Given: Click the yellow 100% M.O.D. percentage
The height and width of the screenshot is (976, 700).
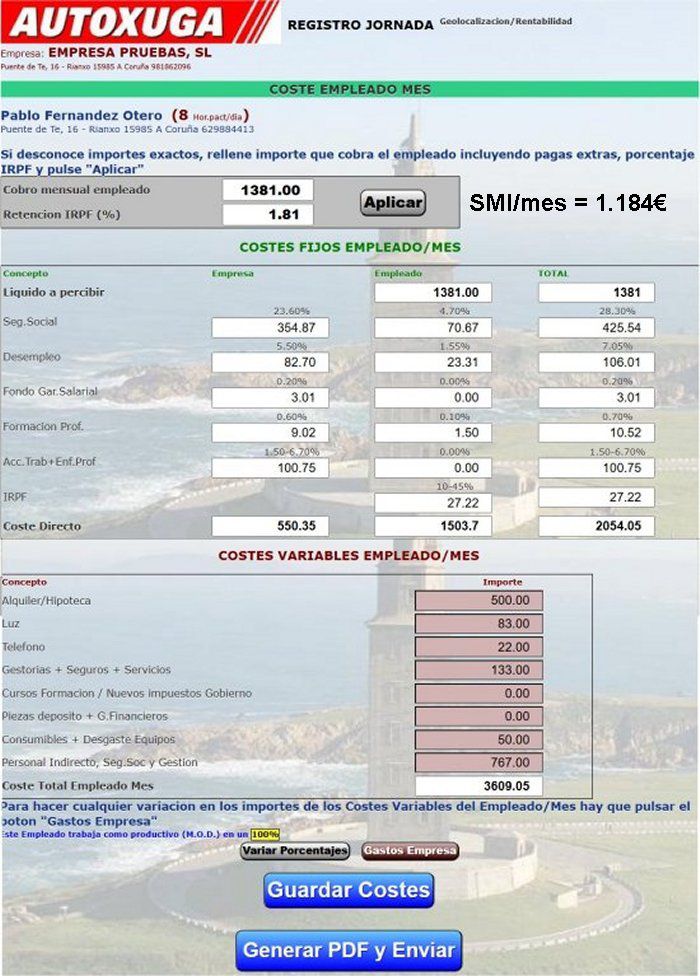Looking at the screenshot, I should [x=265, y=834].
